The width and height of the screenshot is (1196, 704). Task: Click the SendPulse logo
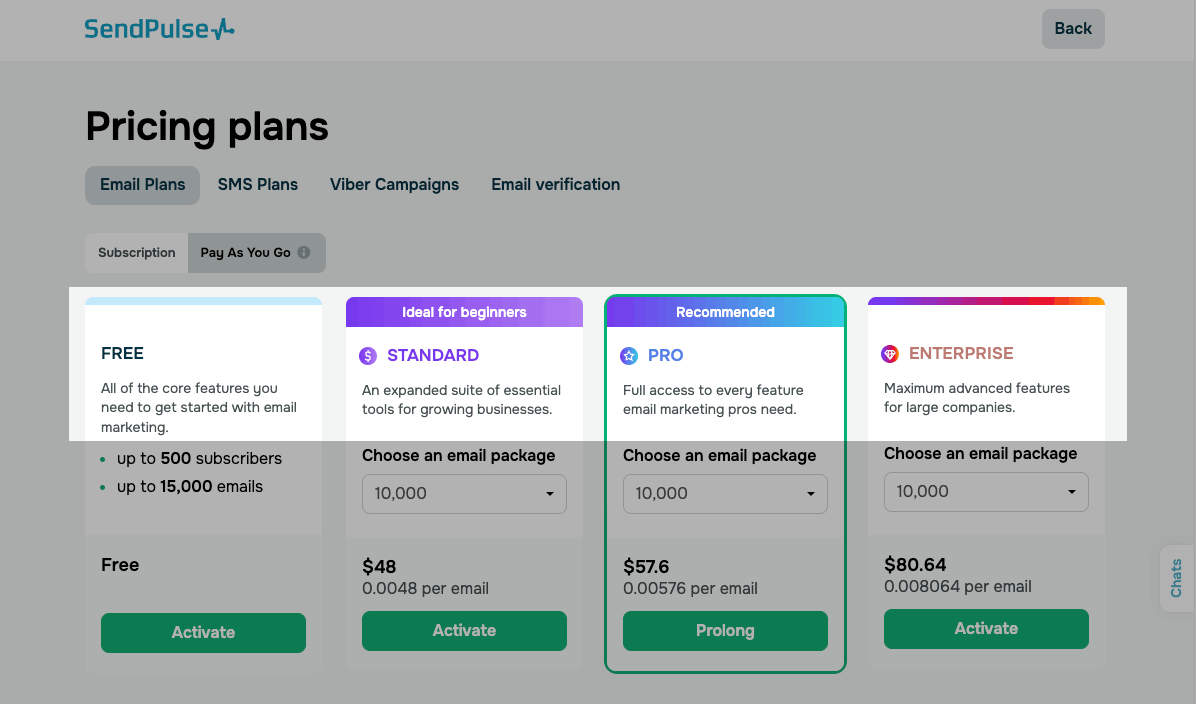tap(159, 29)
